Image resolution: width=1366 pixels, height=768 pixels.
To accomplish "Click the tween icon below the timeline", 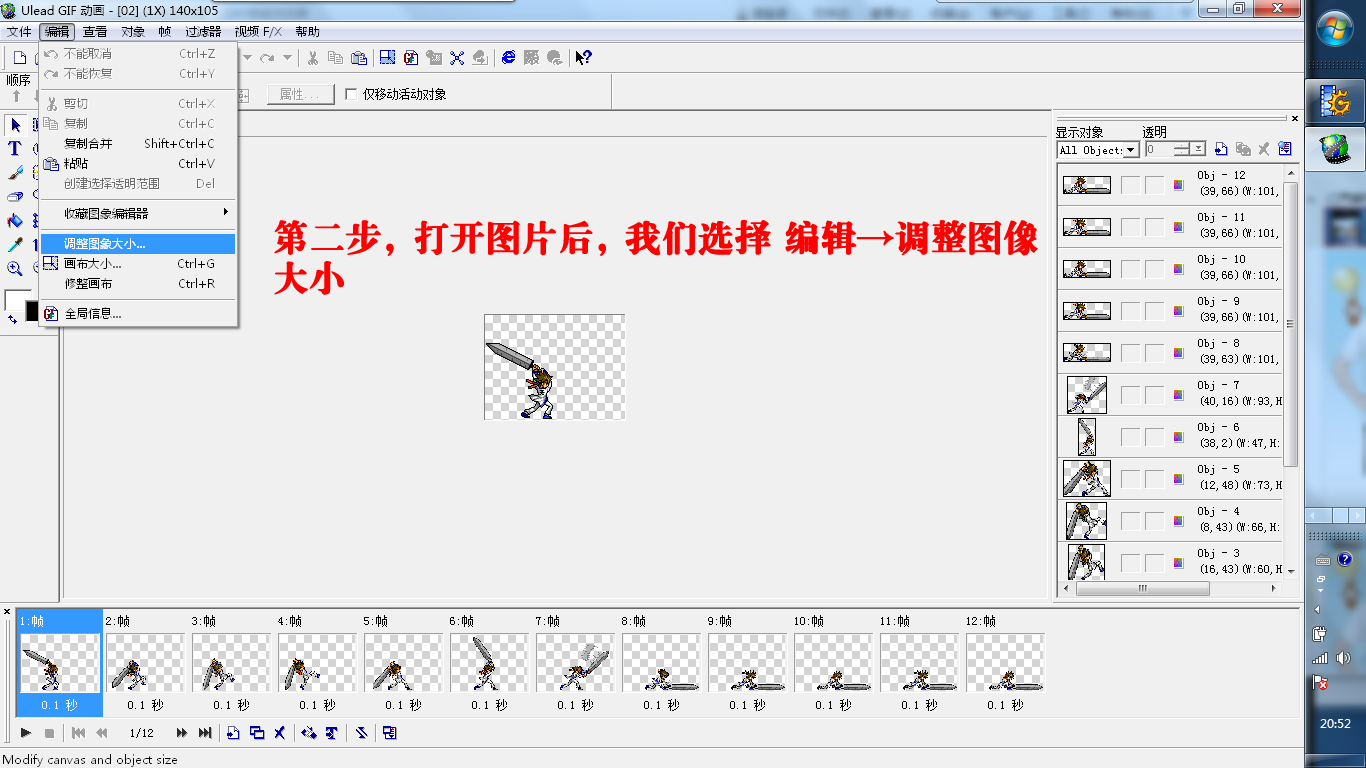I will 309,733.
